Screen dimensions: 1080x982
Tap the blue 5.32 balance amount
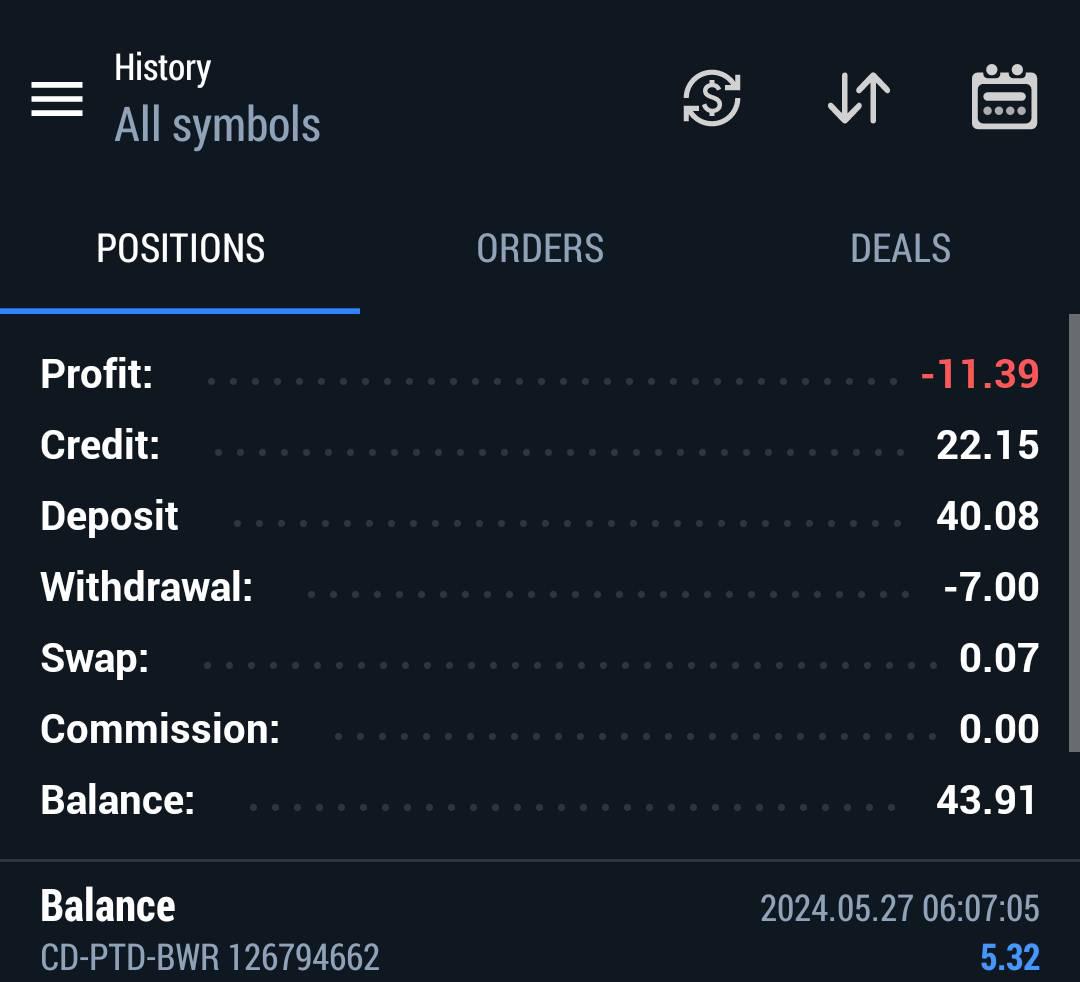click(x=1010, y=957)
